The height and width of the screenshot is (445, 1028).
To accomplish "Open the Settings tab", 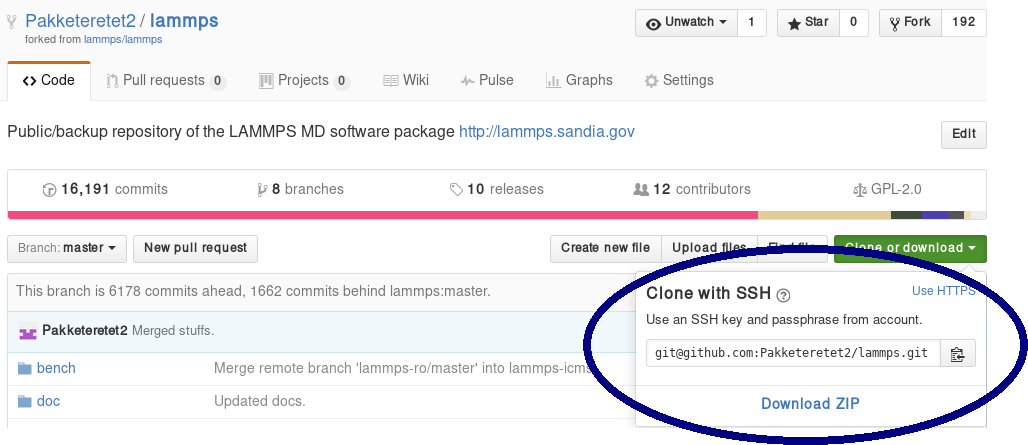I will pos(679,80).
